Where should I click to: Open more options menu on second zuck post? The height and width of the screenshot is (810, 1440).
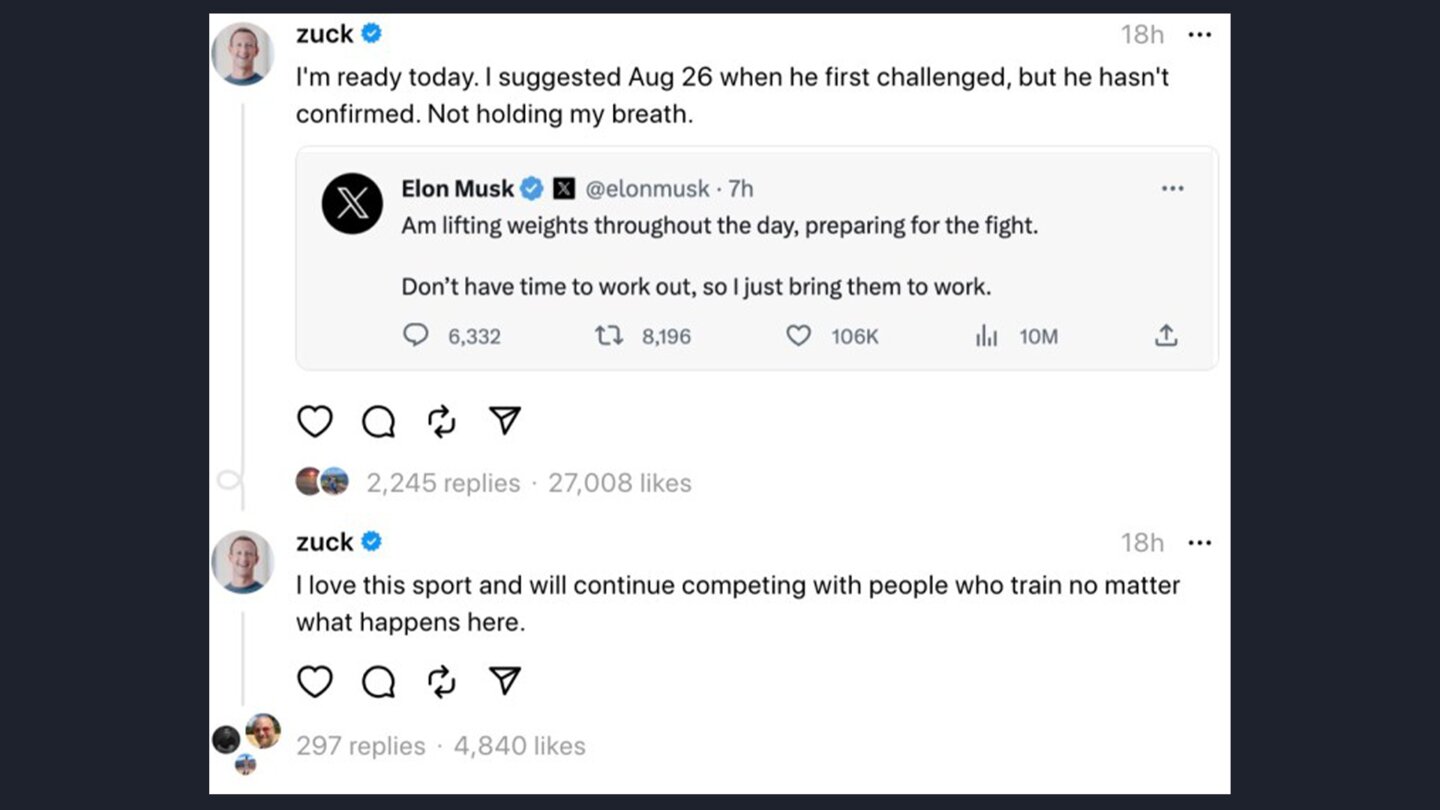coord(1199,543)
